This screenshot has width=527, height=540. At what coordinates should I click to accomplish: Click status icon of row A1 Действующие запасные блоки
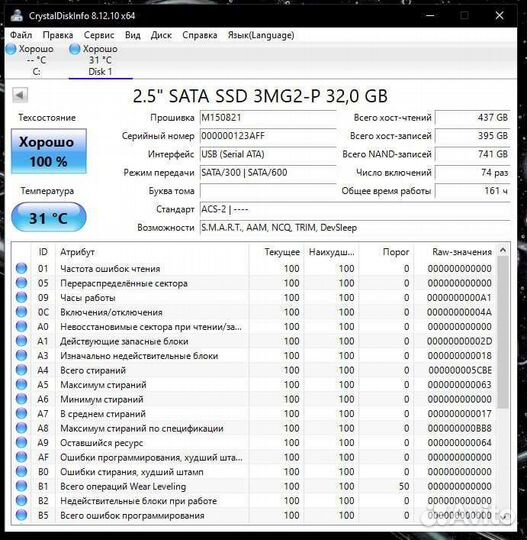tap(21, 341)
